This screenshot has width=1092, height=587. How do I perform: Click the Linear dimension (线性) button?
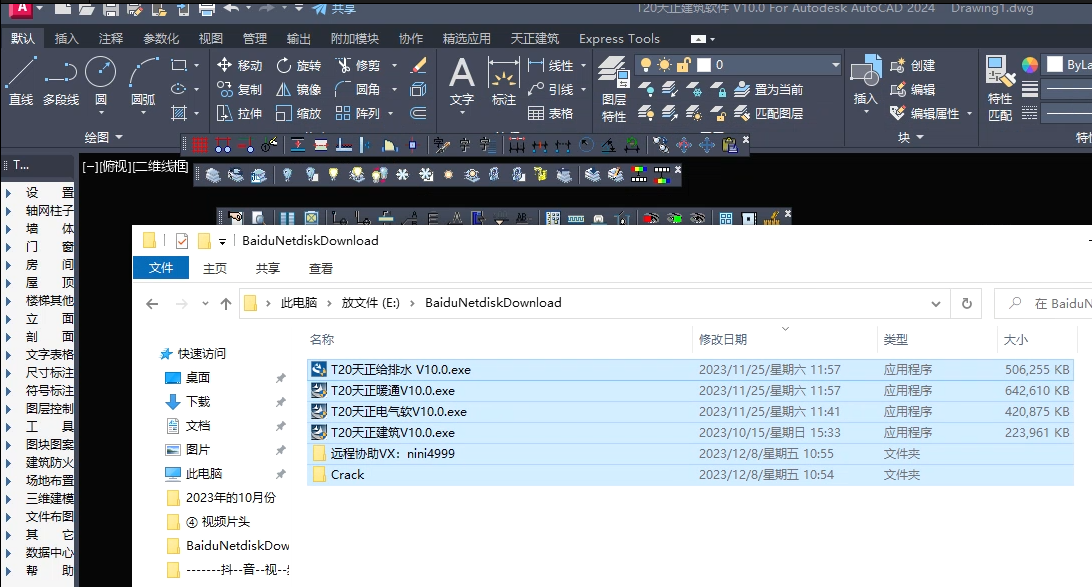tap(551, 65)
